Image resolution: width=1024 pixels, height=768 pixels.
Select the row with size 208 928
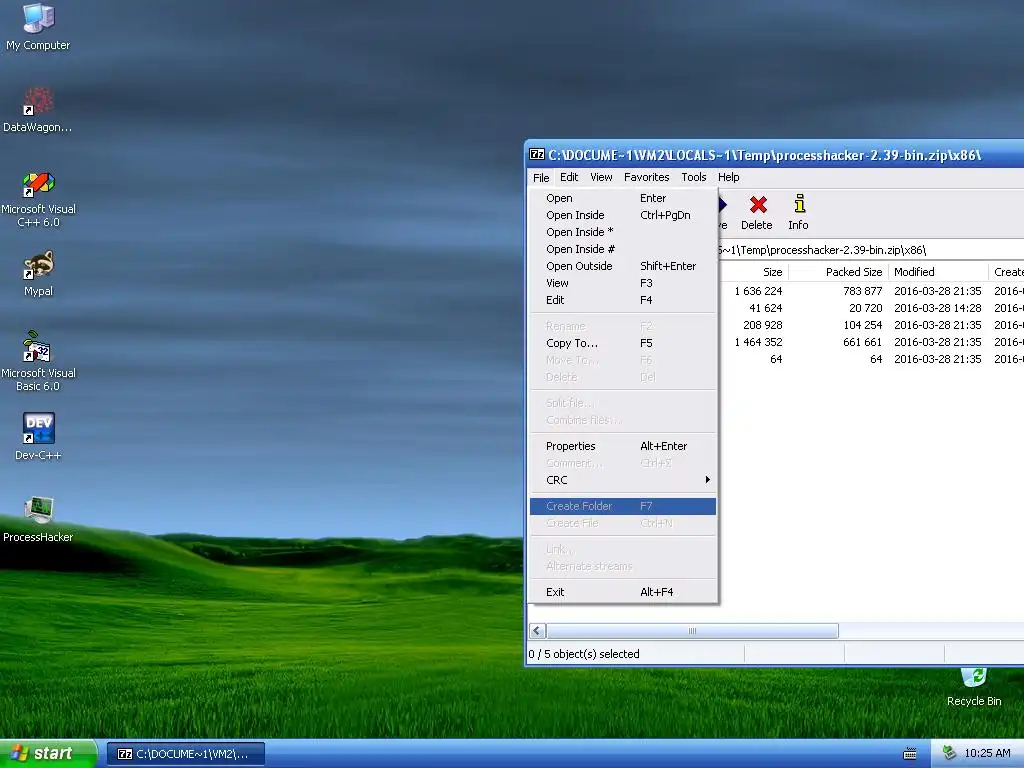click(871, 325)
